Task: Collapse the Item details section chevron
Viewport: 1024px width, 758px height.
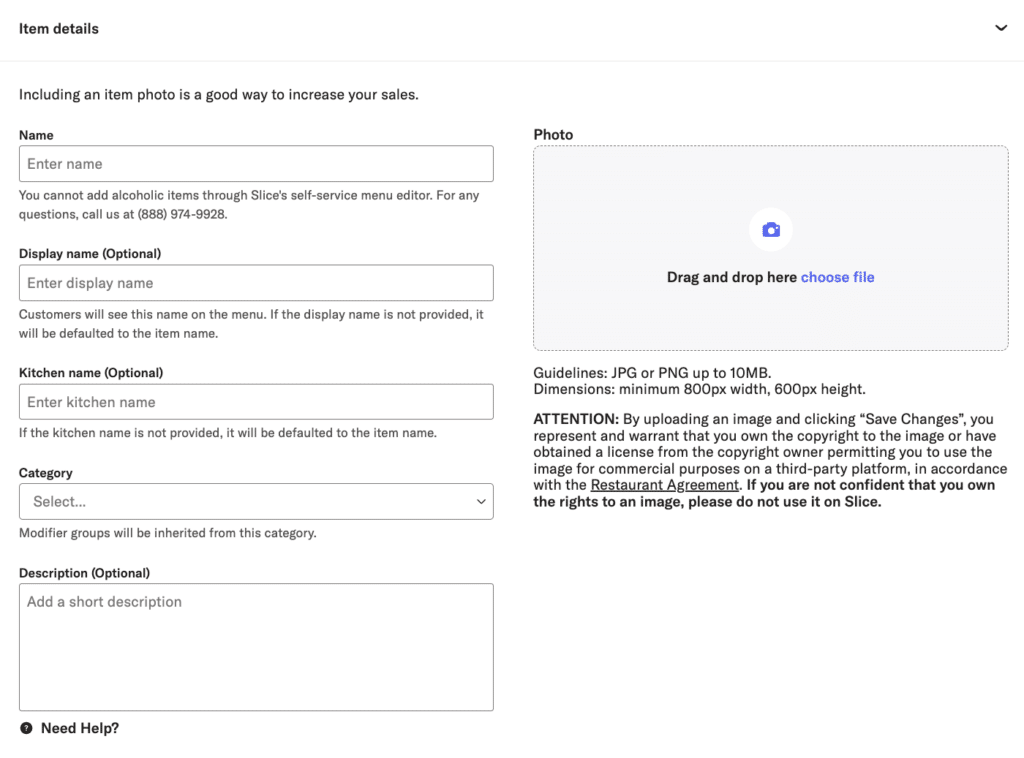Action: [1000, 28]
